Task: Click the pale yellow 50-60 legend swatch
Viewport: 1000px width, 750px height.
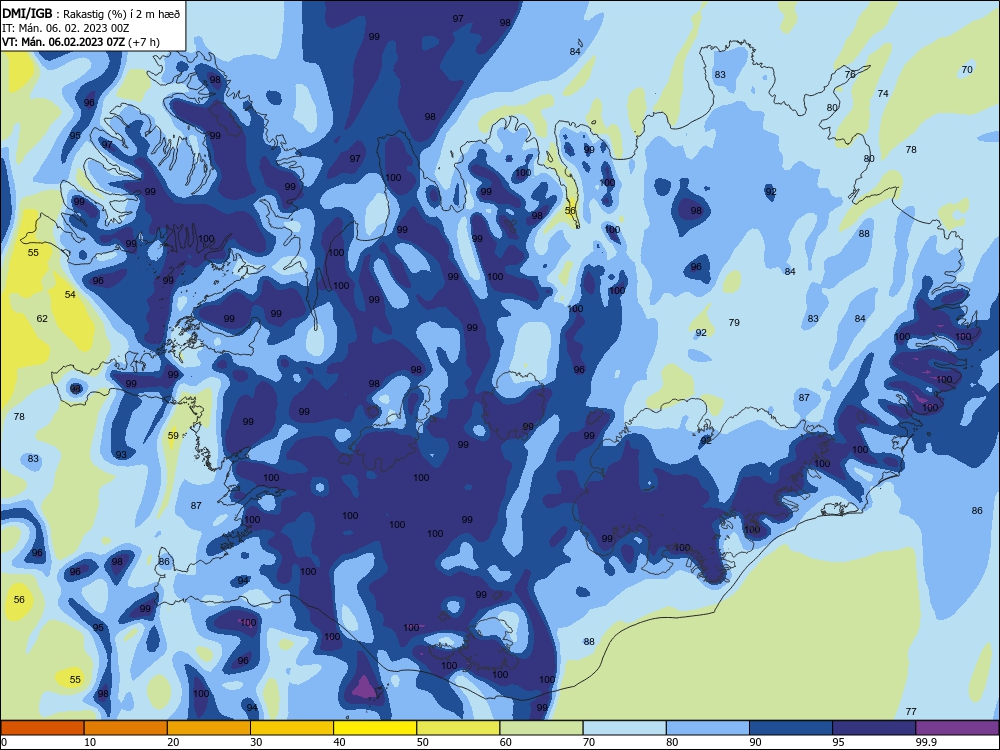Action: click(458, 728)
